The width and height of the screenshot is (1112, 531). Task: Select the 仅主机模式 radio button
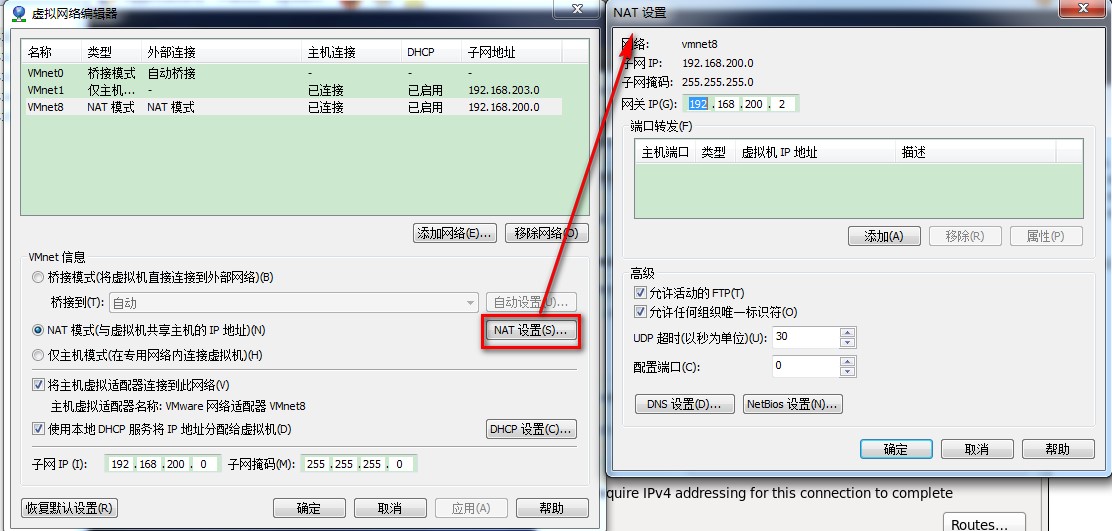coord(38,355)
